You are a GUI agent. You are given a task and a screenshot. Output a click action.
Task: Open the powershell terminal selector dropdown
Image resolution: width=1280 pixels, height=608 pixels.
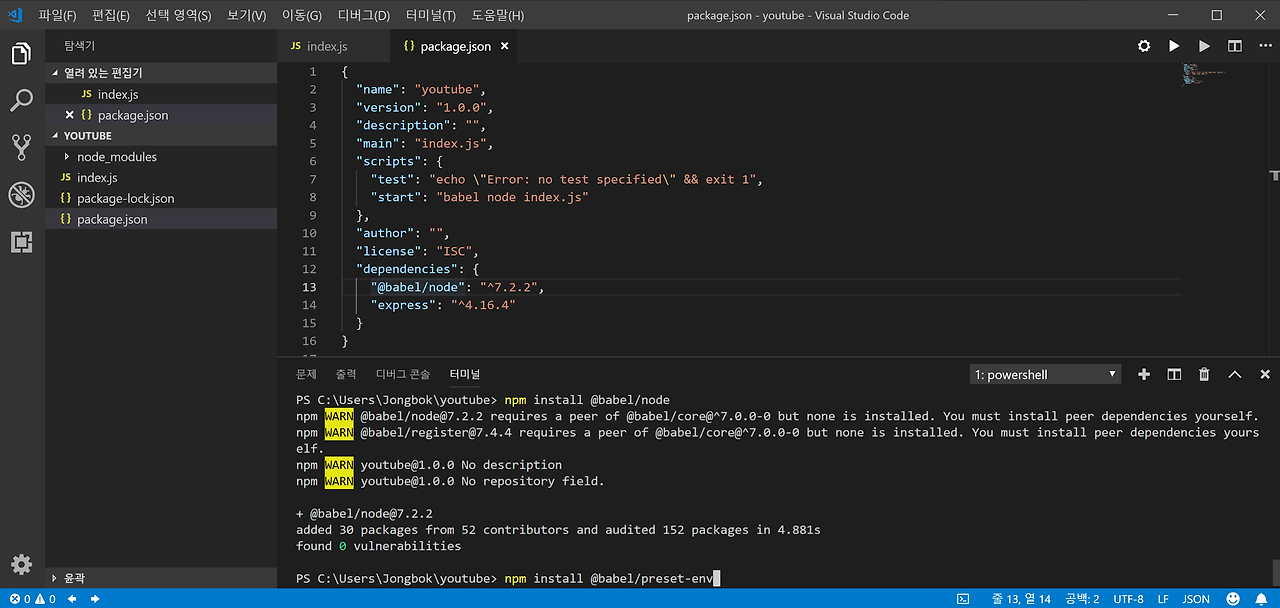click(1045, 374)
